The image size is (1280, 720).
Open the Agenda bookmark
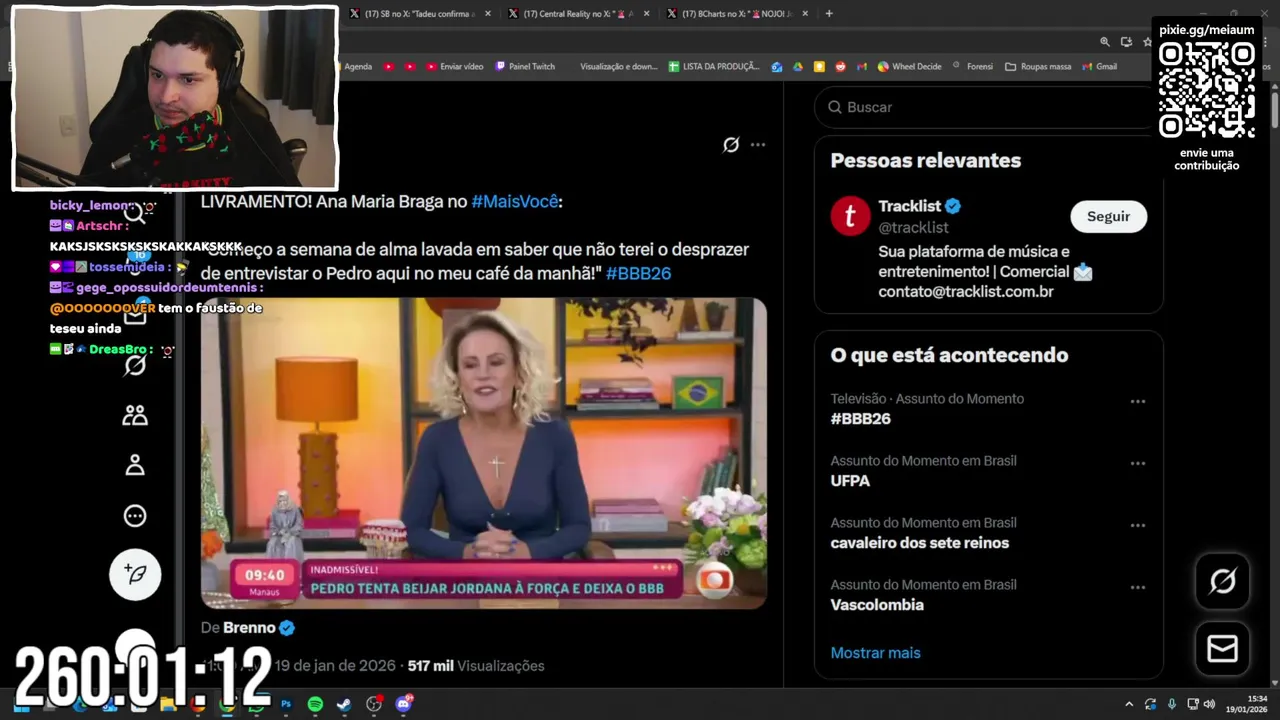pyautogui.click(x=358, y=67)
